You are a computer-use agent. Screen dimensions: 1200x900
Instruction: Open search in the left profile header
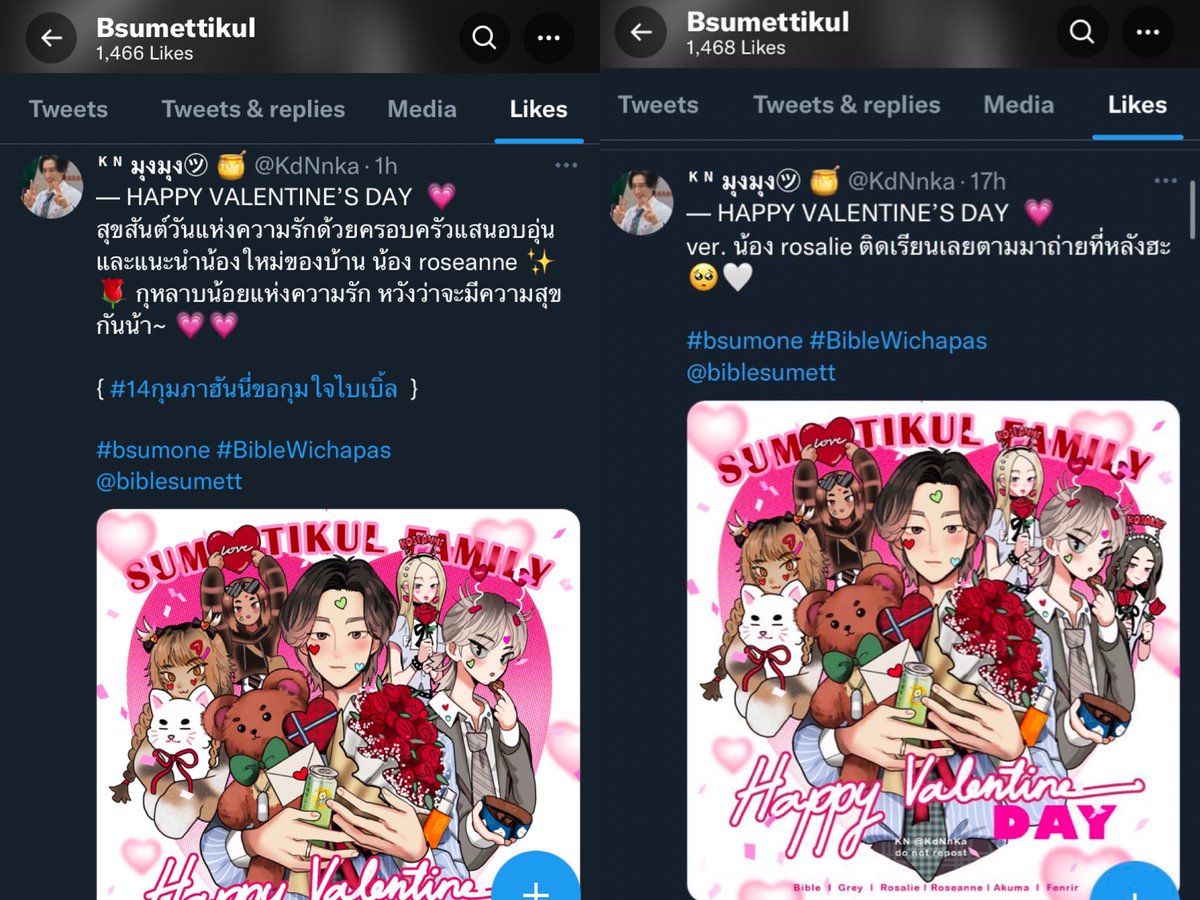click(x=484, y=38)
